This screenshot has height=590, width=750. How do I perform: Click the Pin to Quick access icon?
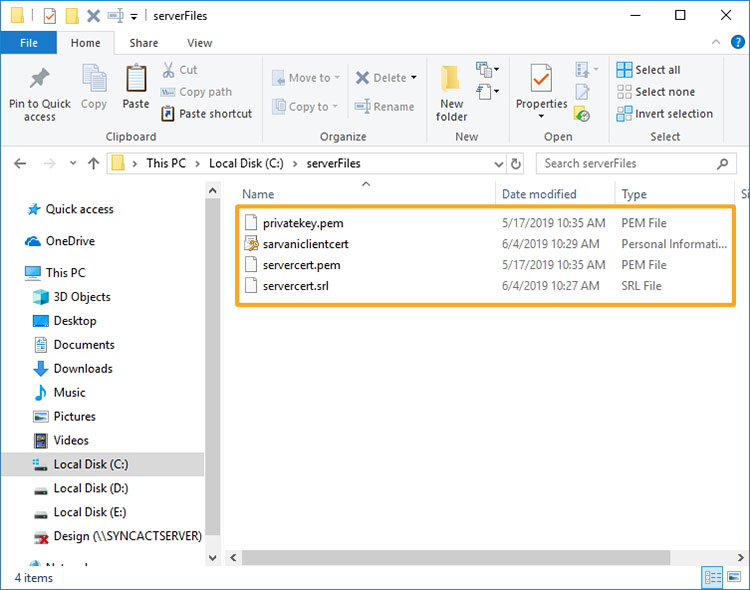(x=39, y=80)
